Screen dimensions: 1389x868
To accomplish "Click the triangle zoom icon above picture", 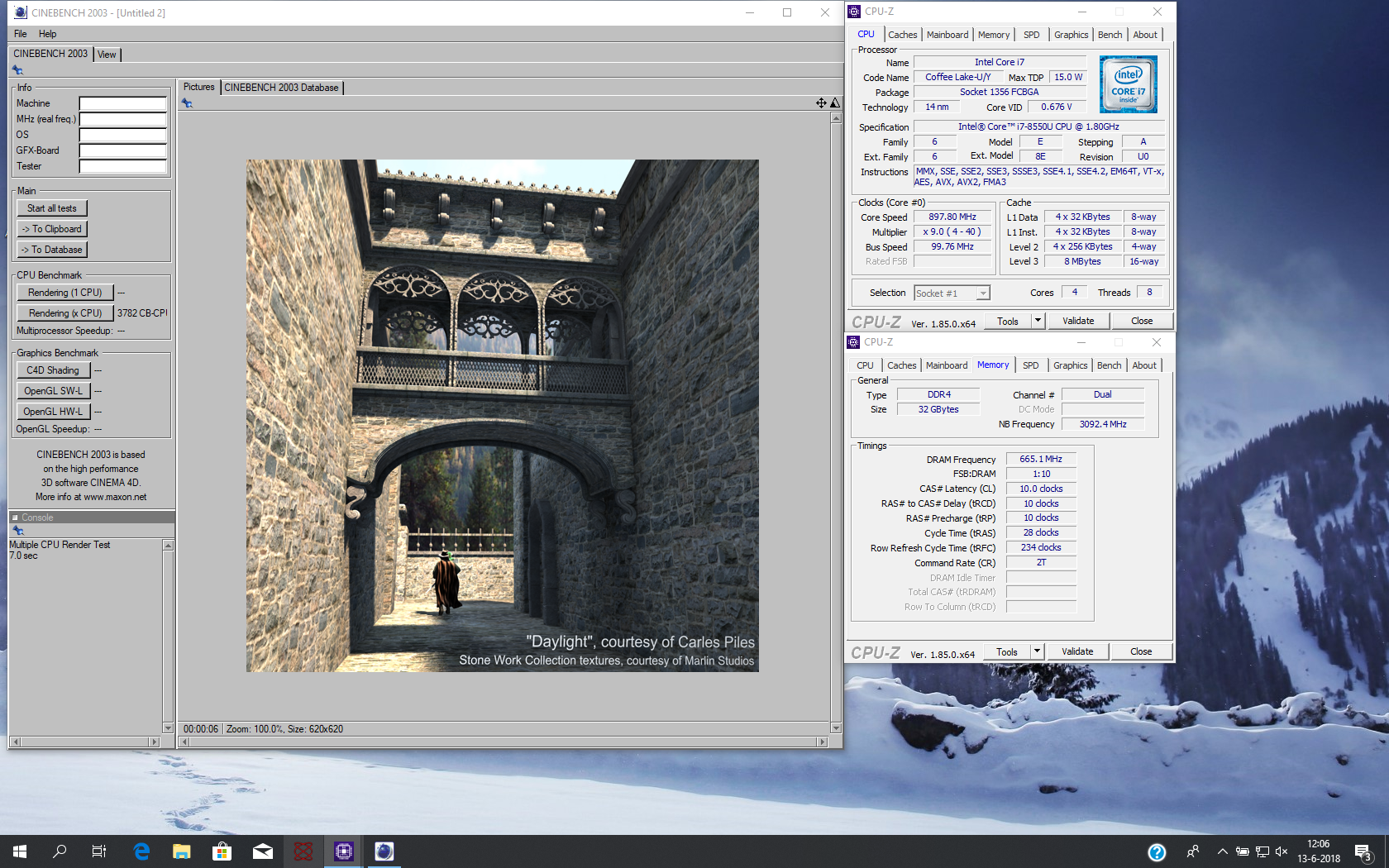I will tap(835, 103).
